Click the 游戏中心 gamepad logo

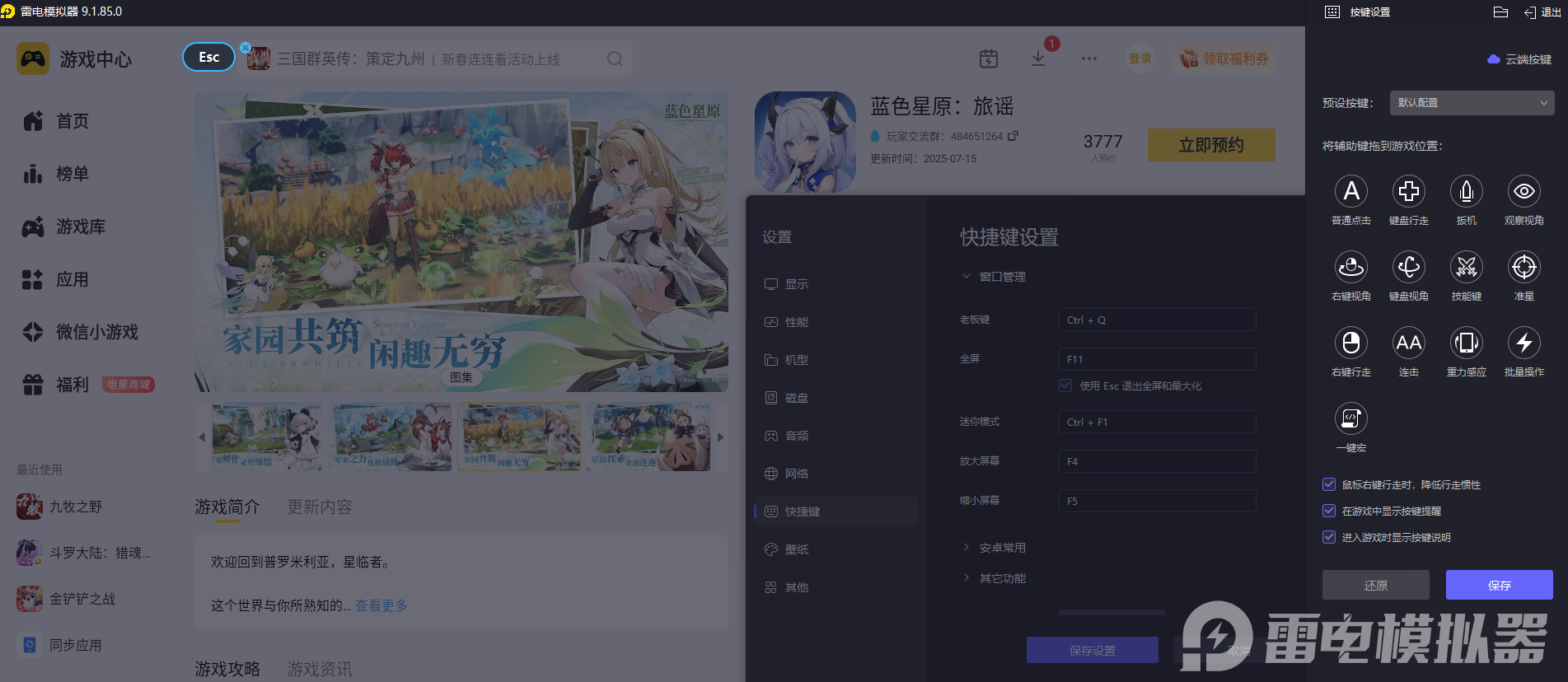click(33, 59)
